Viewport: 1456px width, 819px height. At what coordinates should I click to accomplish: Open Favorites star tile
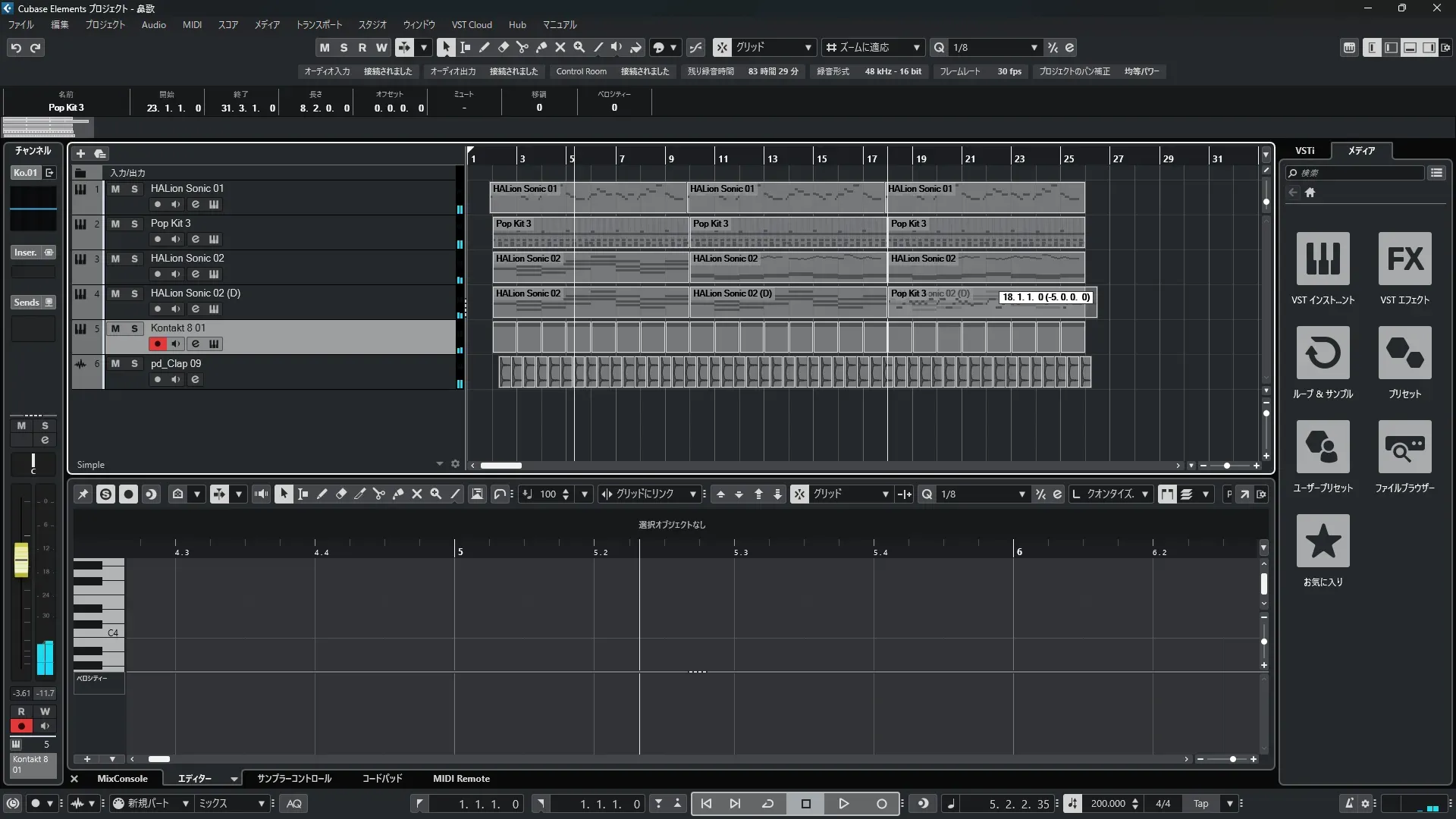click(x=1323, y=541)
